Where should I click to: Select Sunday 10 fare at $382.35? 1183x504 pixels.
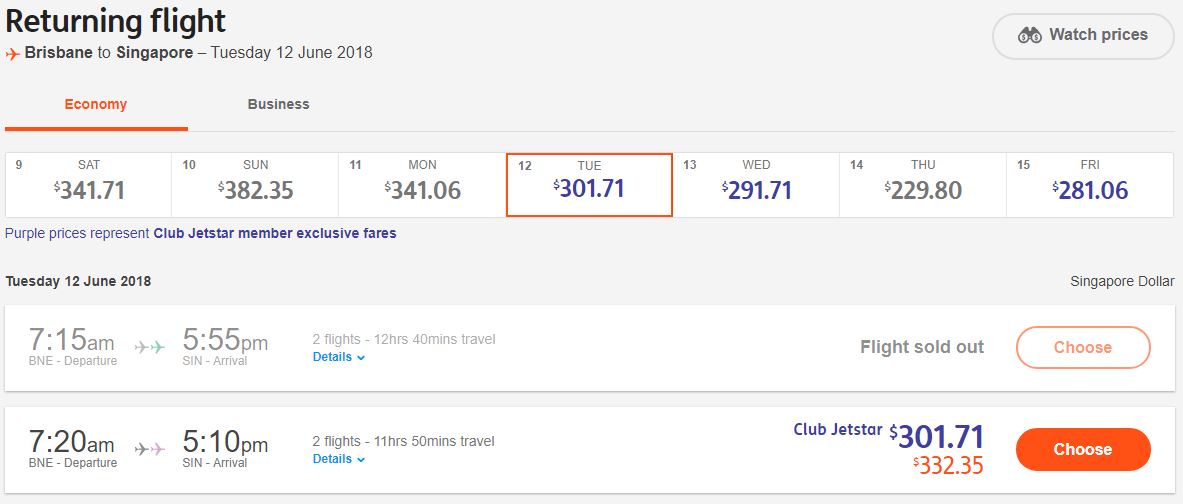pos(255,185)
